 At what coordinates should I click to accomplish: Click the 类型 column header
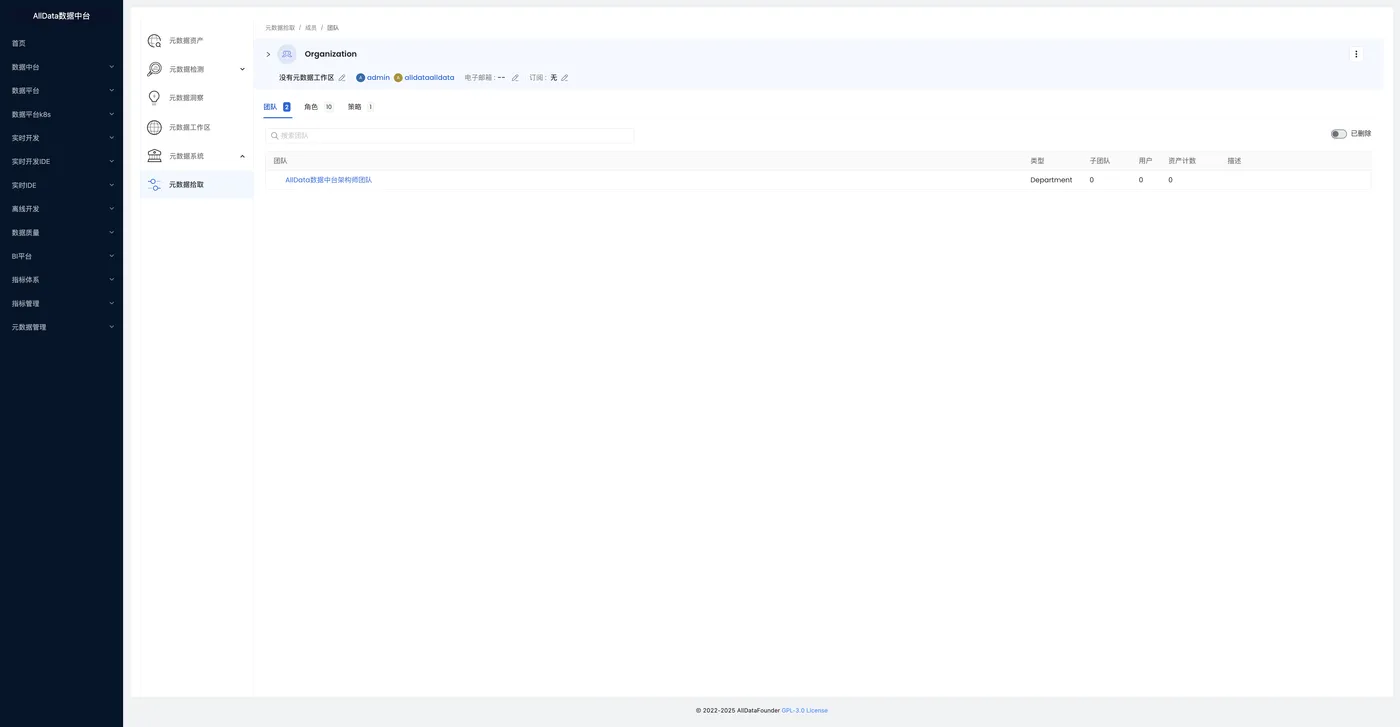[x=1037, y=161]
